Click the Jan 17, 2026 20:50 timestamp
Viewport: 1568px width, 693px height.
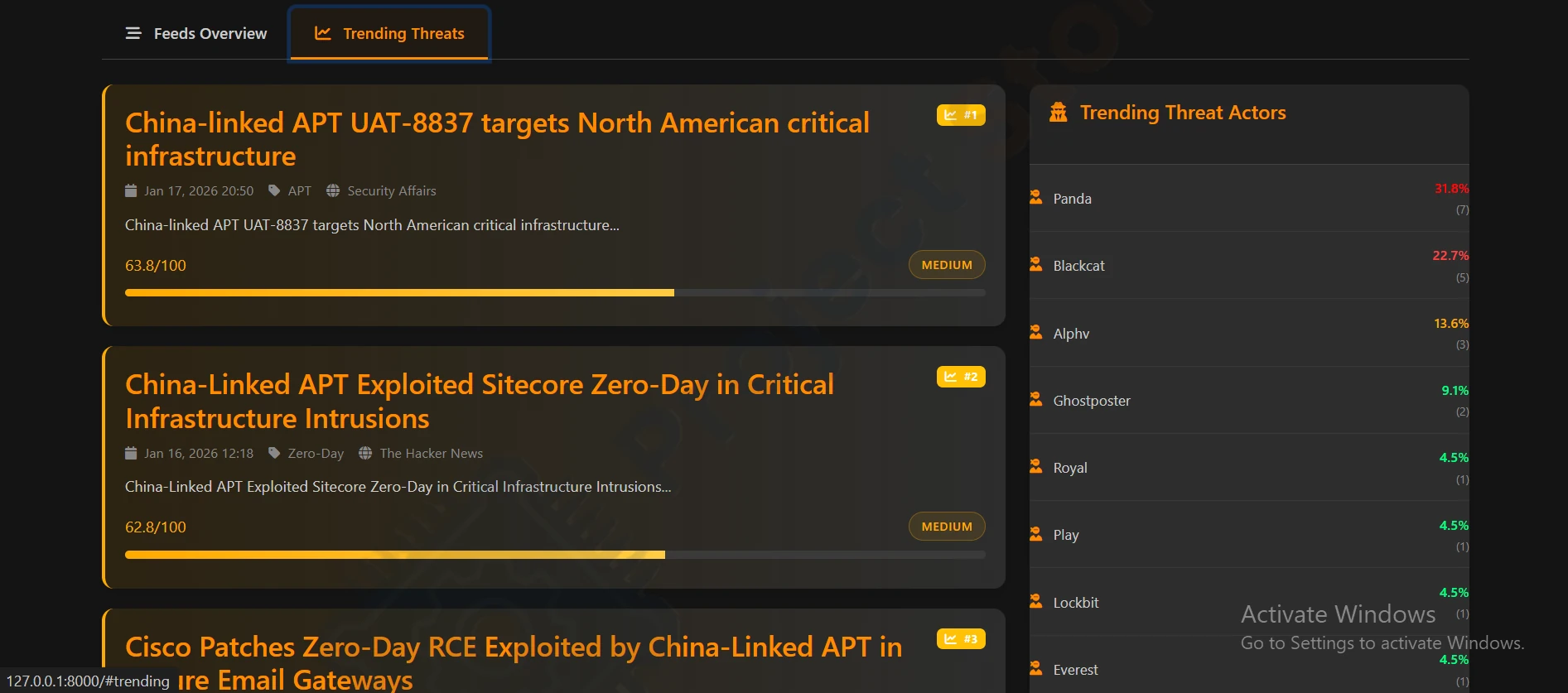pyautogui.click(x=199, y=191)
